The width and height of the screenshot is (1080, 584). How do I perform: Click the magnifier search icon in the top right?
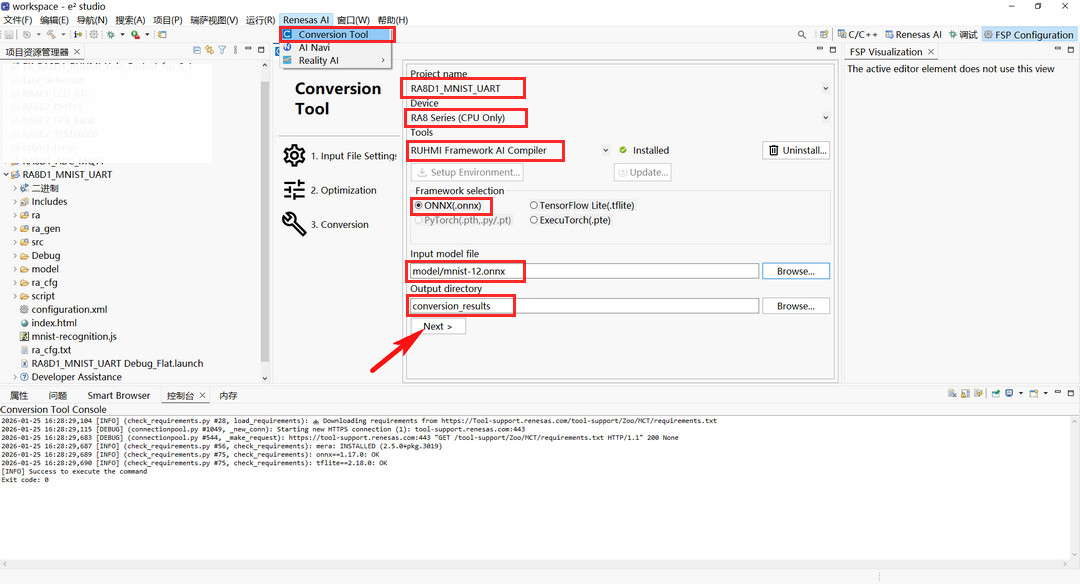(x=802, y=34)
